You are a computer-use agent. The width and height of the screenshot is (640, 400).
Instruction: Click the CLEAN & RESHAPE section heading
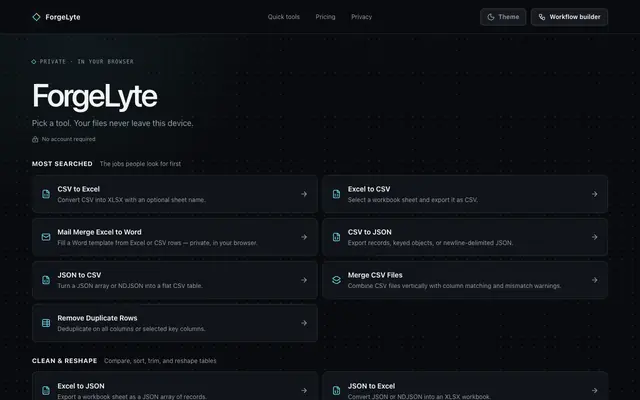64,361
